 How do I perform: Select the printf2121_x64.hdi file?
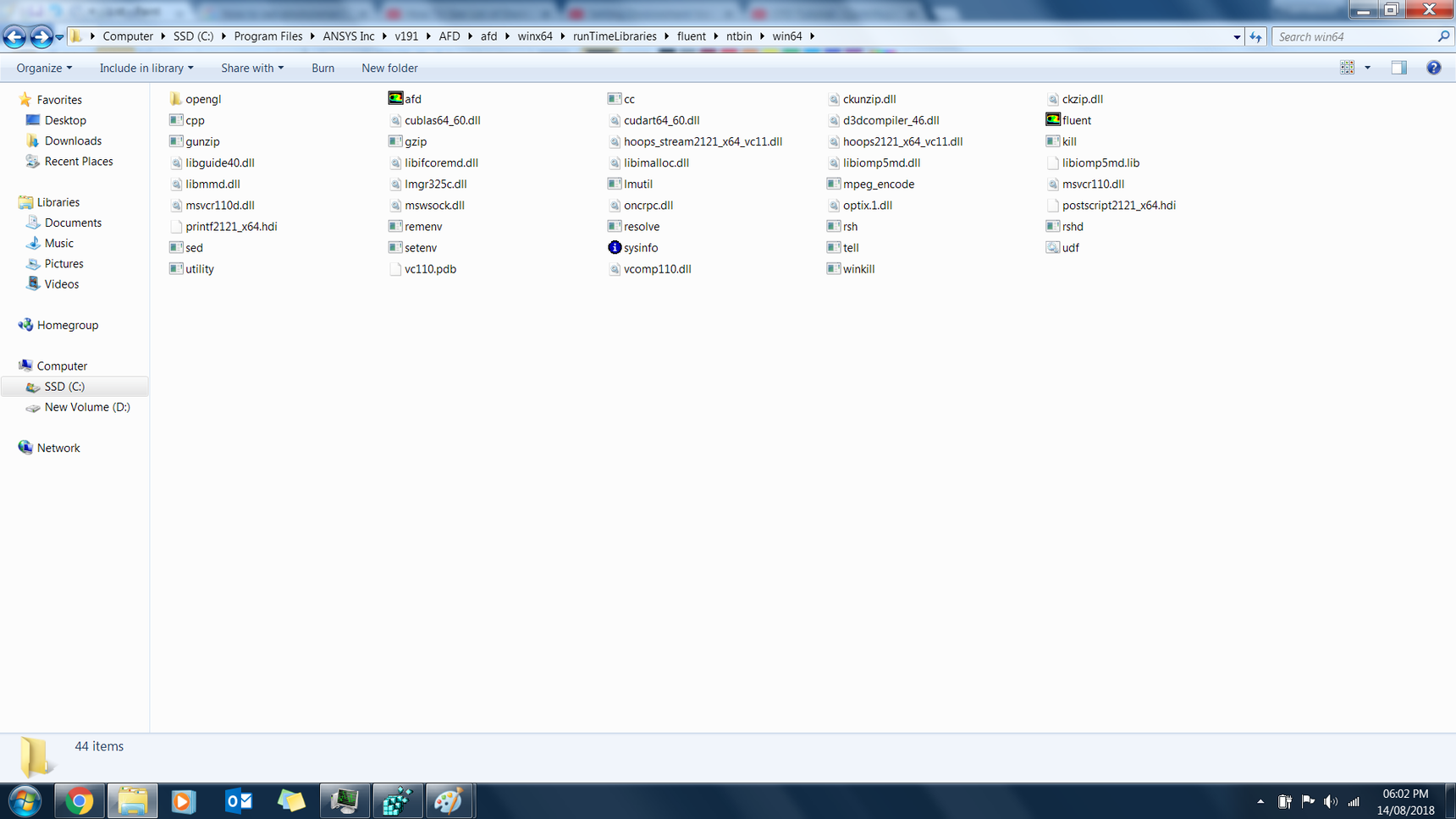pyautogui.click(x=223, y=226)
